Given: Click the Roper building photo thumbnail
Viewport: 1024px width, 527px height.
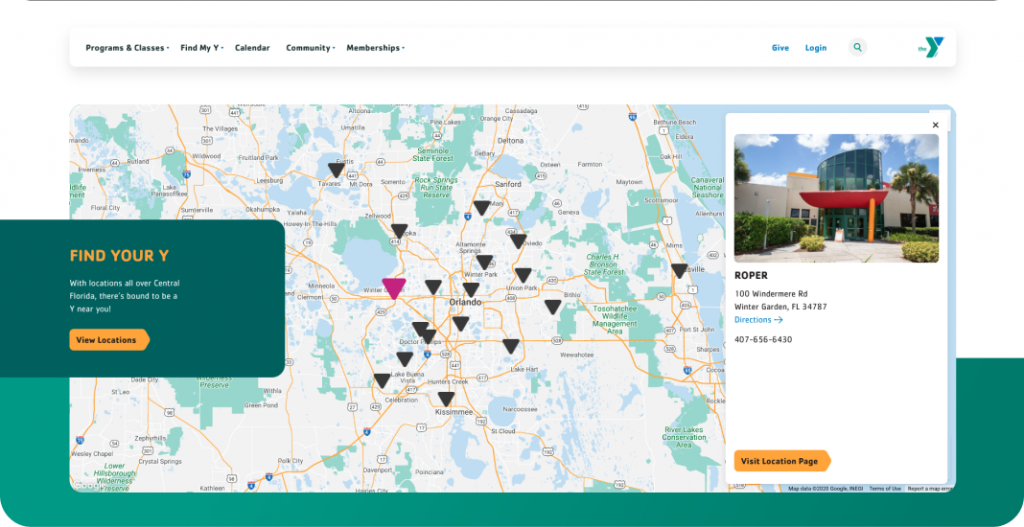Looking at the screenshot, I should [x=836, y=197].
